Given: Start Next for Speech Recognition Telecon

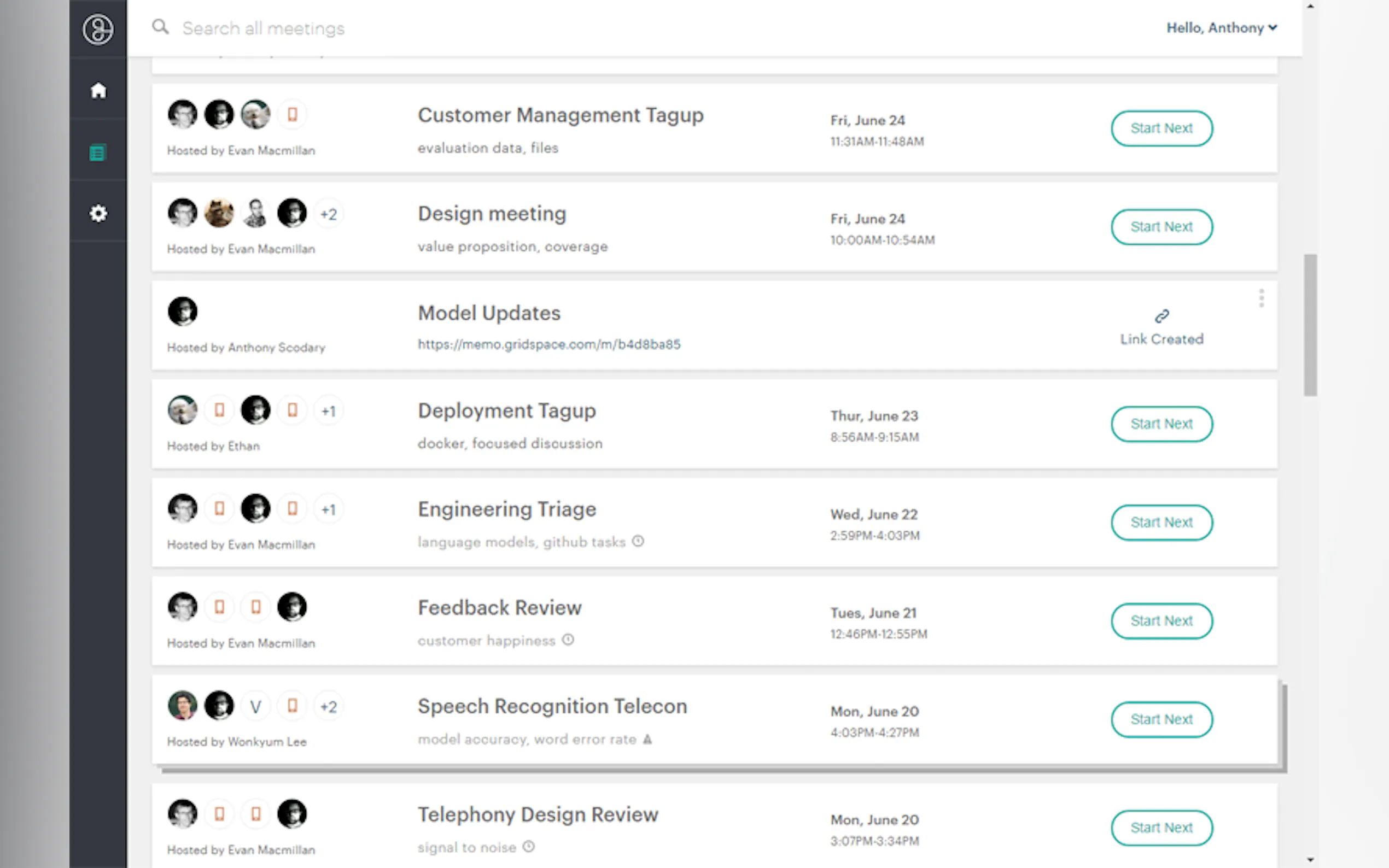Looking at the screenshot, I should 1161,719.
